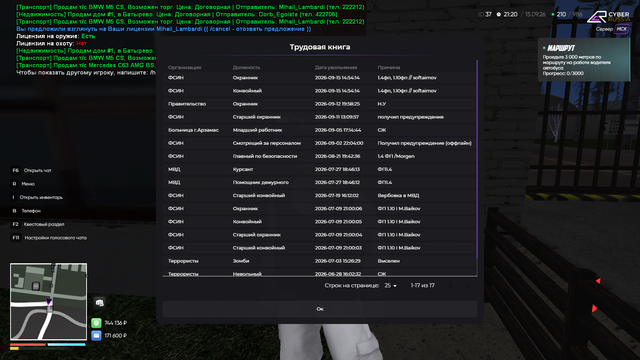Image resolution: width=640 pixels, height=360 pixels.
Task: Click the reason Выселен
Action: 389,261
